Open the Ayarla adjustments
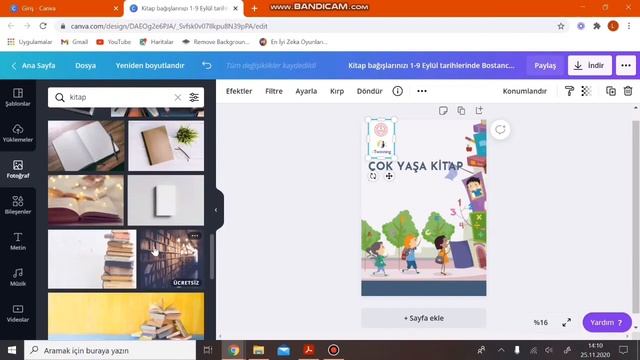Screen dimensions: 640x360 click(x=306, y=91)
